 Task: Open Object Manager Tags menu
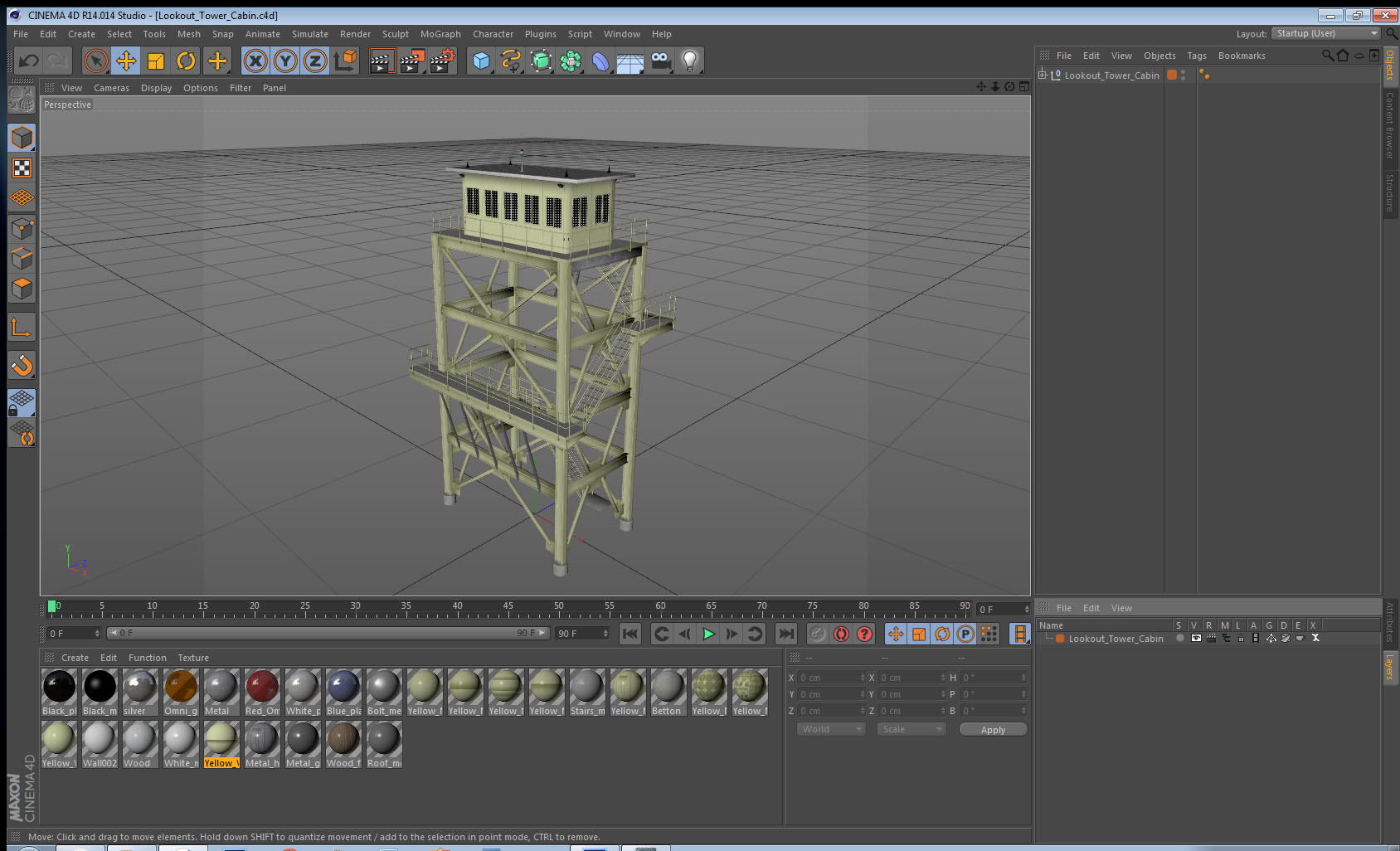(1197, 56)
